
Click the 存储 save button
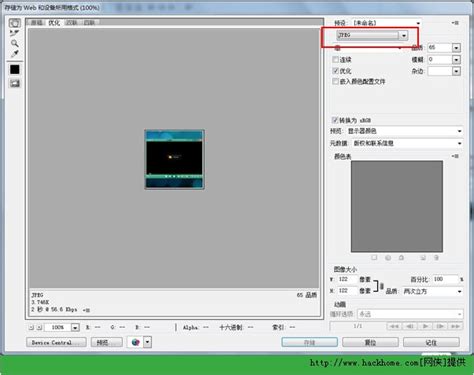310,342
